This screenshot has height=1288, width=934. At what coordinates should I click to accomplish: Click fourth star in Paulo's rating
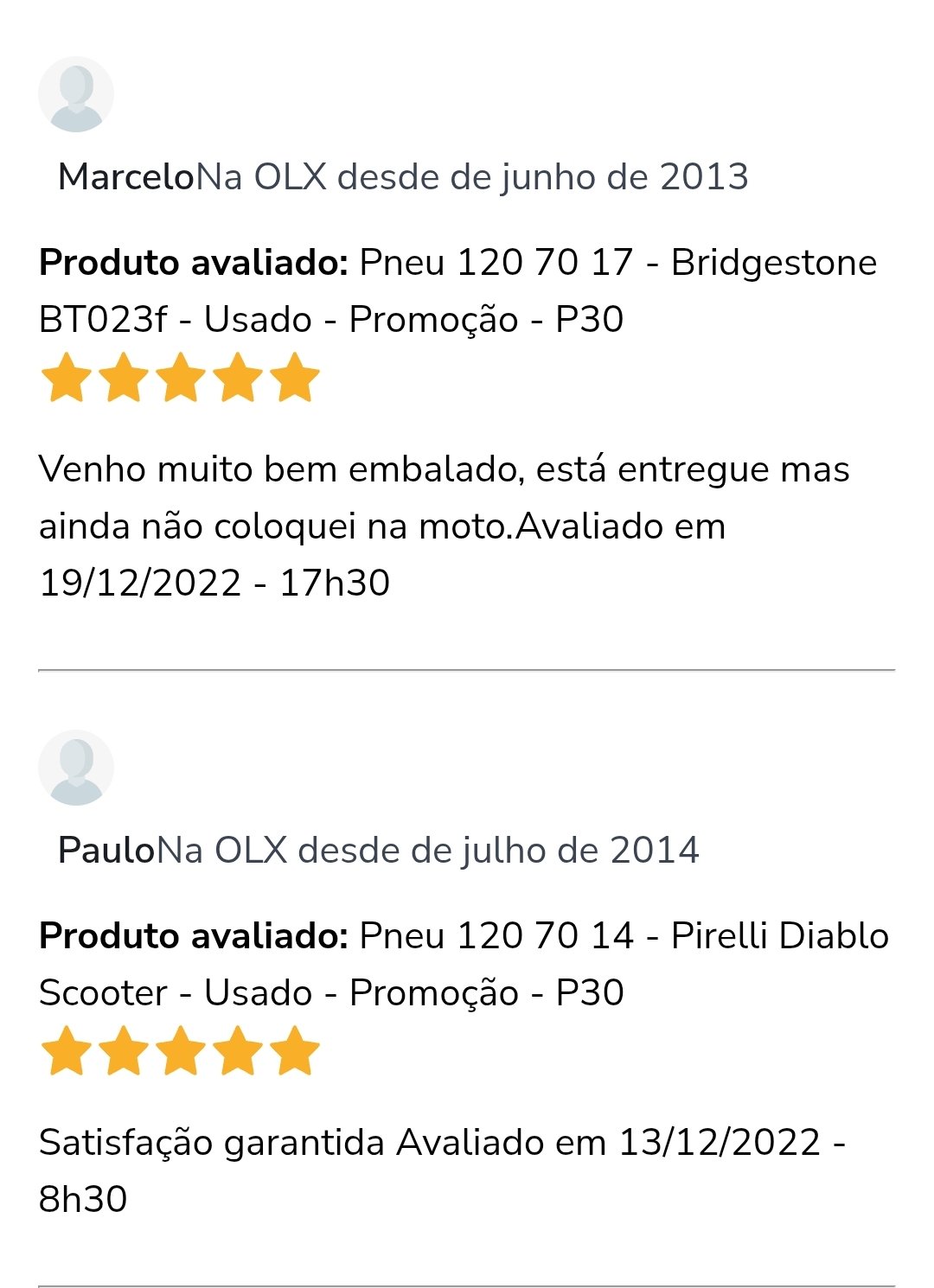point(238,1051)
